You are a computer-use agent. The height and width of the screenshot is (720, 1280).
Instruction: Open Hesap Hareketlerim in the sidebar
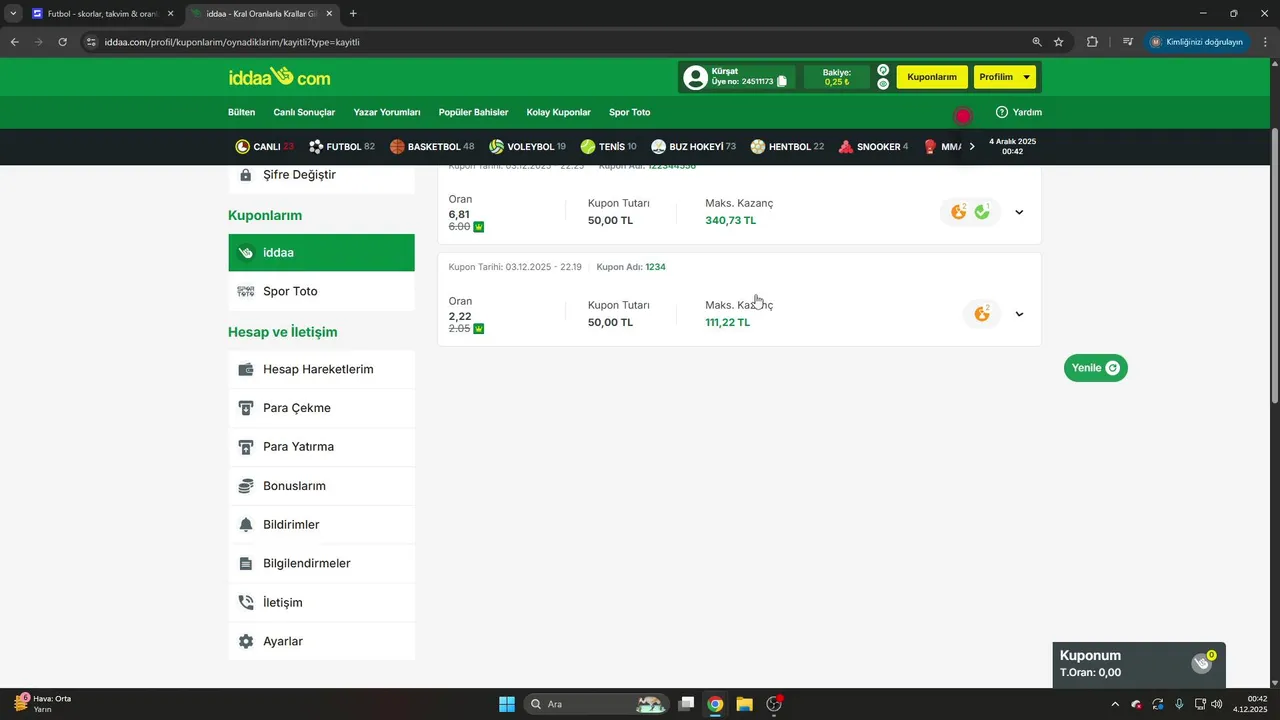point(321,369)
